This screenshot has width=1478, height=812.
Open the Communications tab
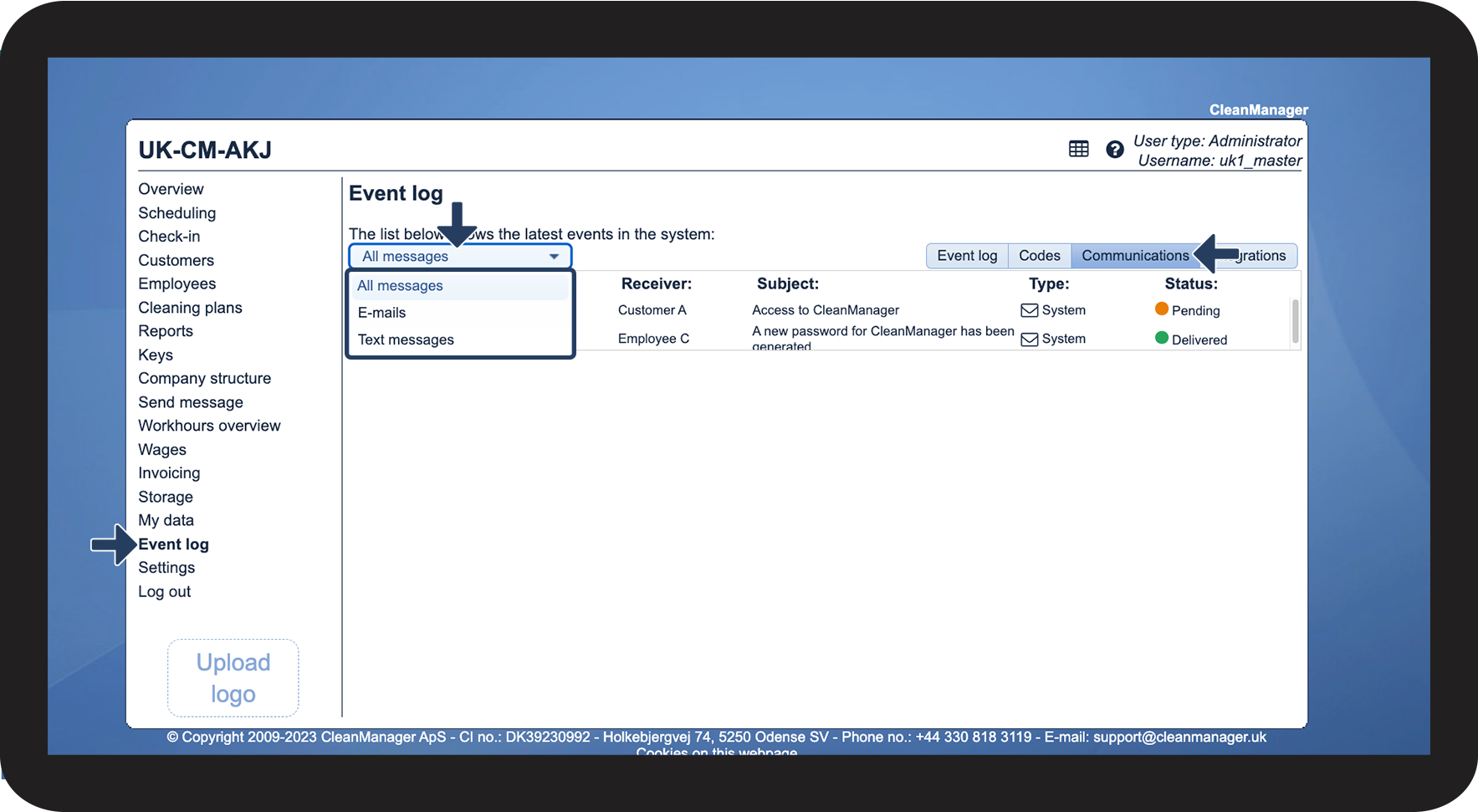click(1135, 256)
